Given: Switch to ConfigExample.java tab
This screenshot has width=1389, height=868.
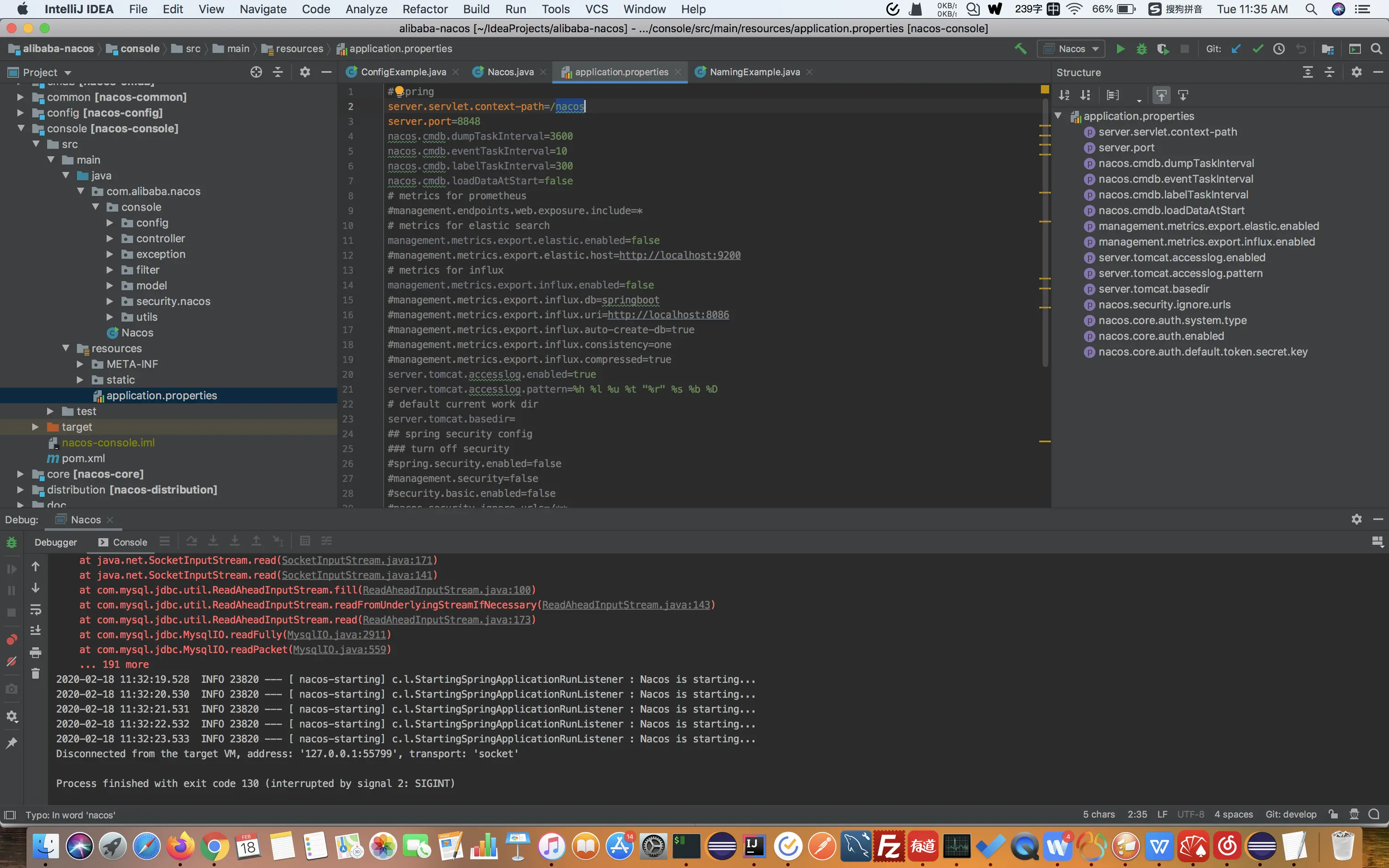Looking at the screenshot, I should tap(403, 72).
